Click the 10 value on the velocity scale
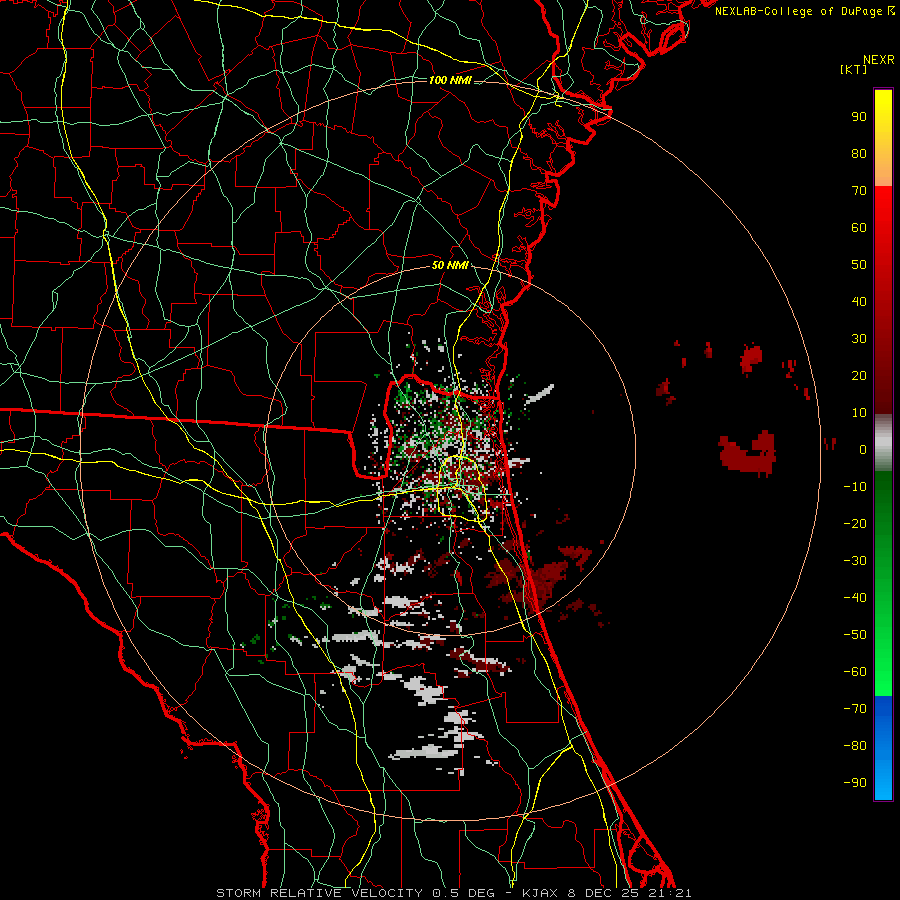The image size is (900, 900). tap(859, 413)
